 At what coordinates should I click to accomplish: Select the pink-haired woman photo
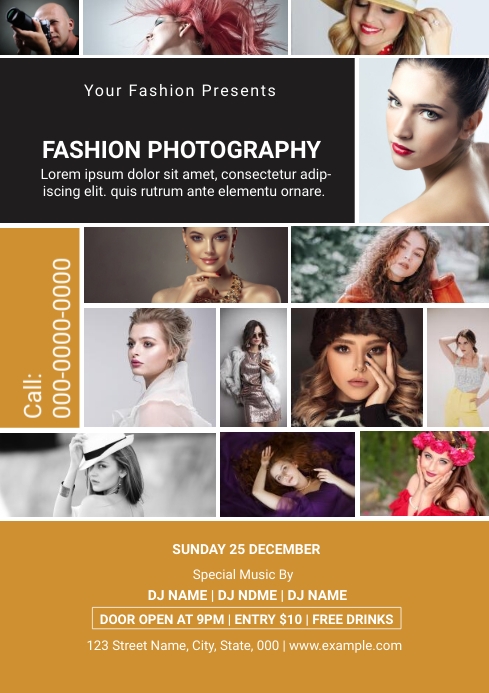click(x=185, y=27)
